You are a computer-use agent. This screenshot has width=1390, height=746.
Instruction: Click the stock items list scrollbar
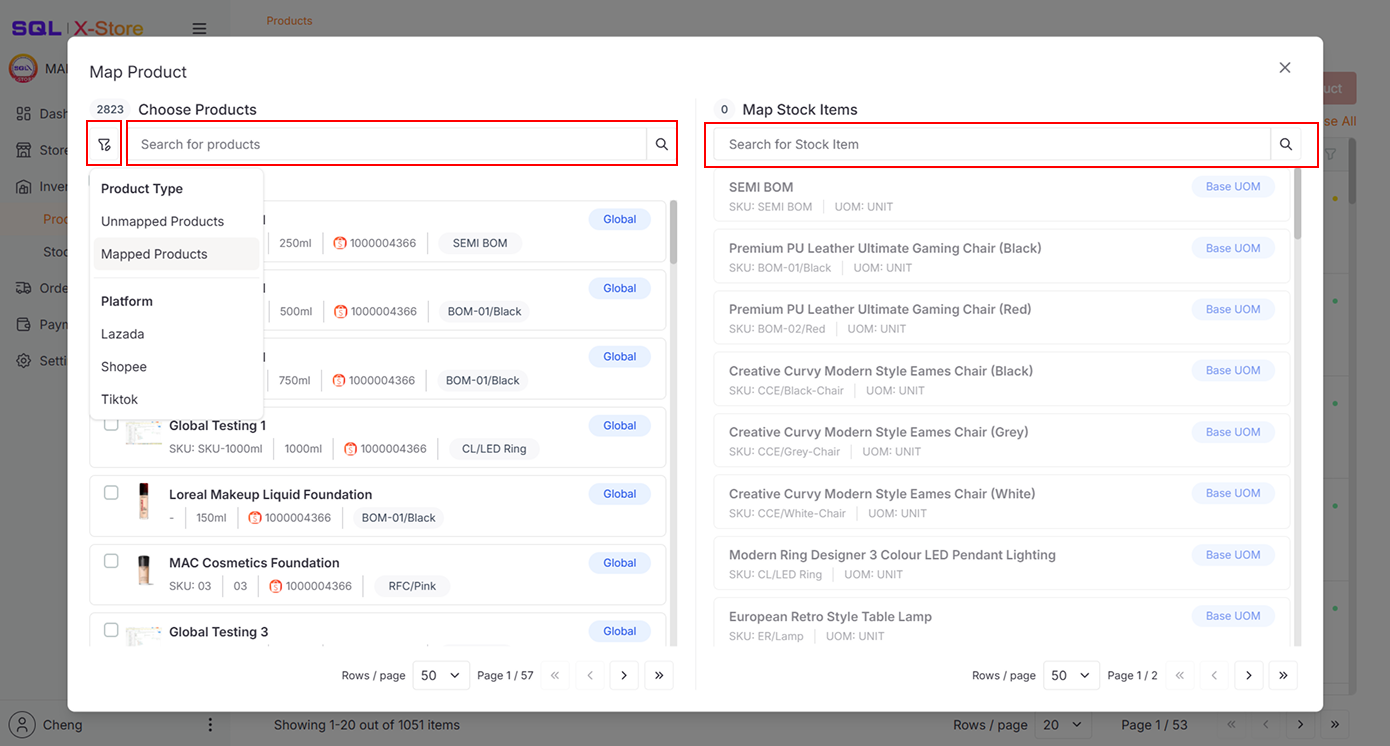tap(1298, 205)
